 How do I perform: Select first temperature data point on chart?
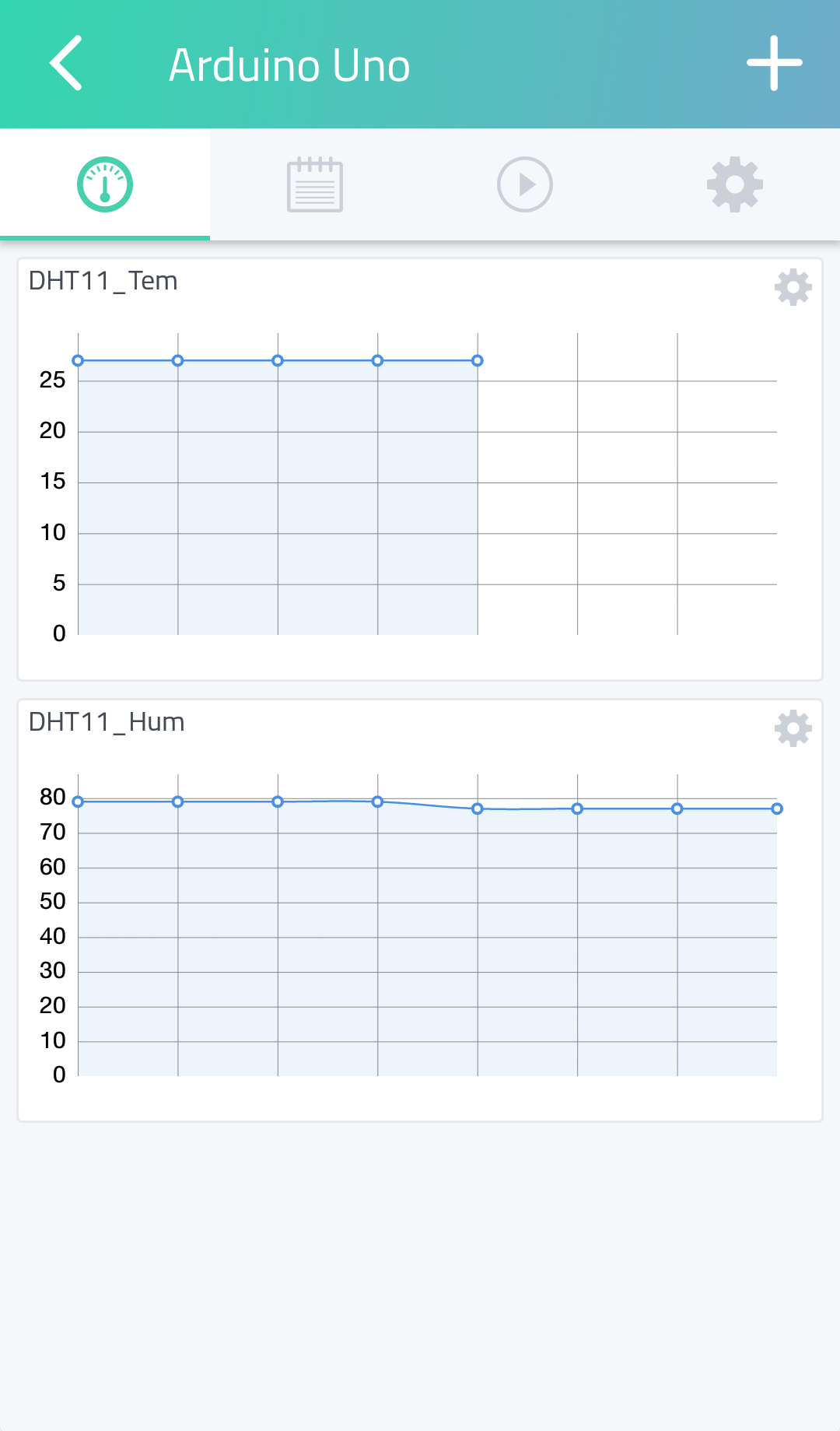tap(78, 360)
